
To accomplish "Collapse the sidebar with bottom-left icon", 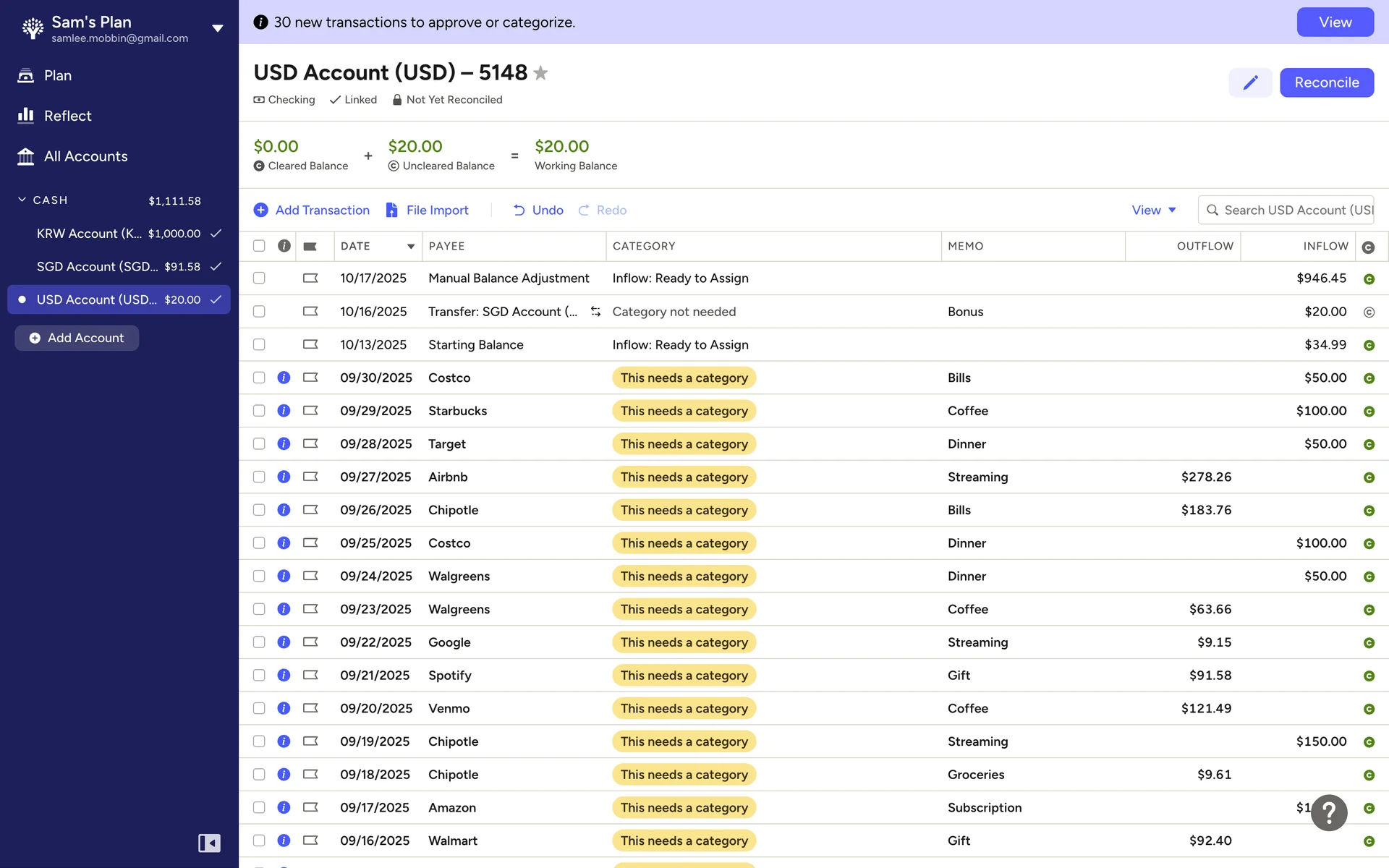I will 209,843.
